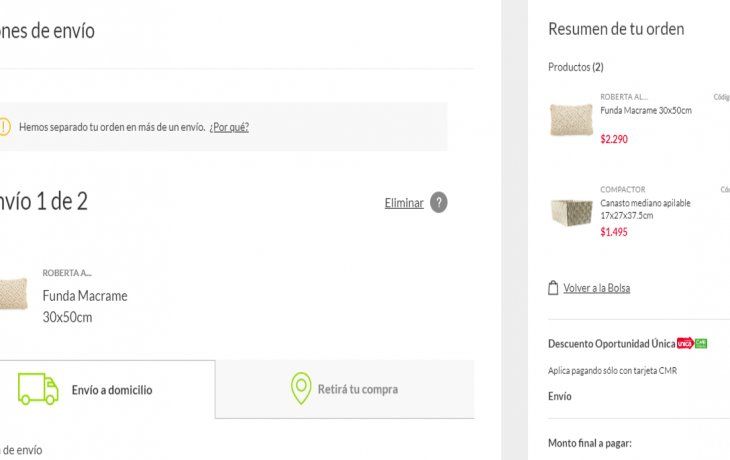The height and width of the screenshot is (460, 730).
Task: Click the Funda Macrame thumbnail in order summary
Action: [x=571, y=120]
